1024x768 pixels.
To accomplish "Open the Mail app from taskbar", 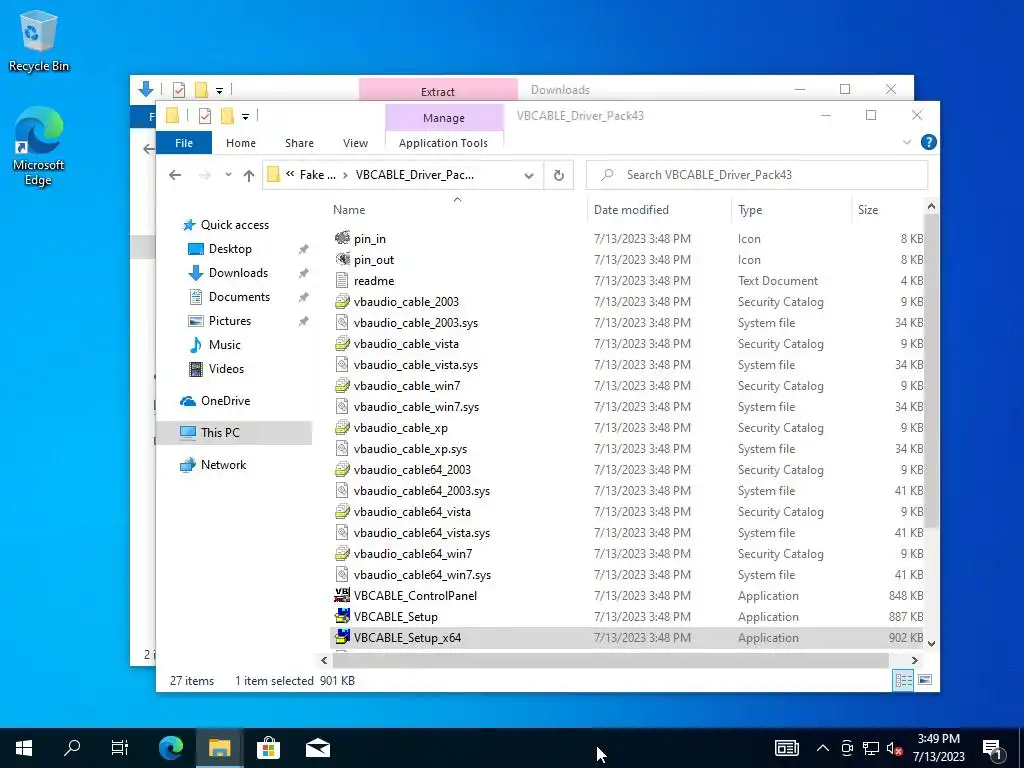I will pyautogui.click(x=318, y=748).
